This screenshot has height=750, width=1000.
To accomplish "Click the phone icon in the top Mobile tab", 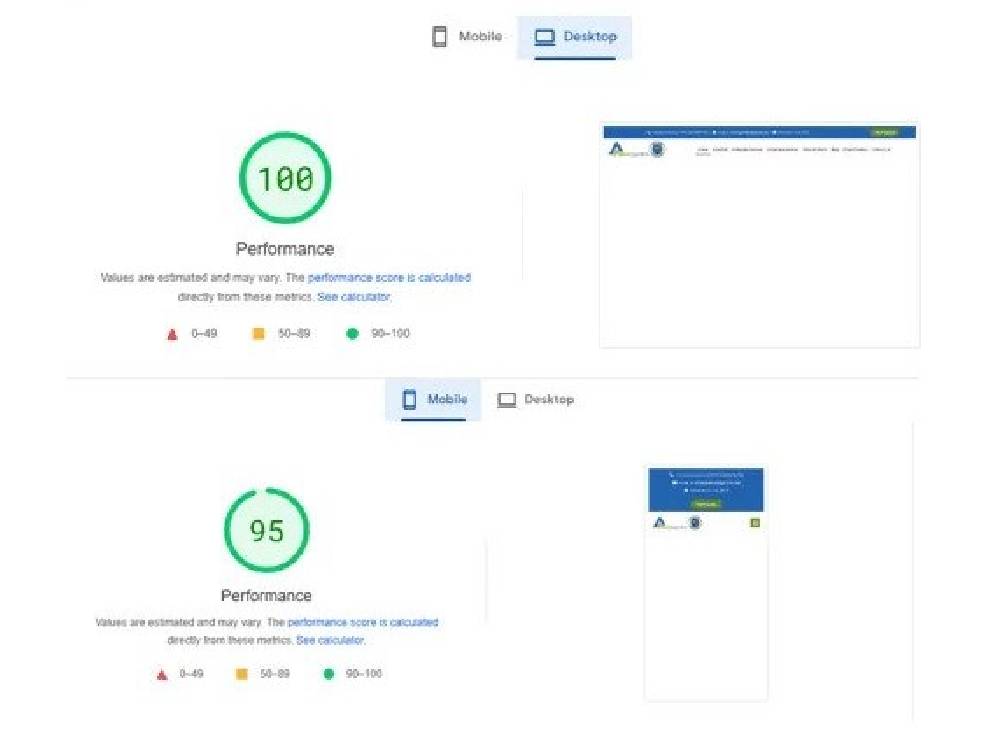I will [439, 36].
